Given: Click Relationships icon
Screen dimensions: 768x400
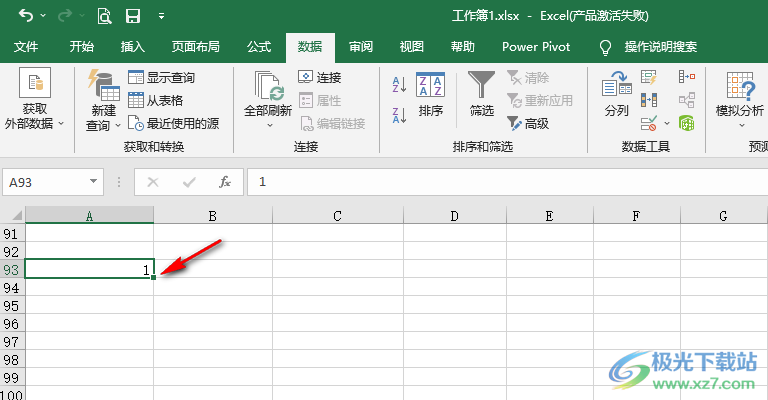Looking at the screenshot, I should 687,100.
